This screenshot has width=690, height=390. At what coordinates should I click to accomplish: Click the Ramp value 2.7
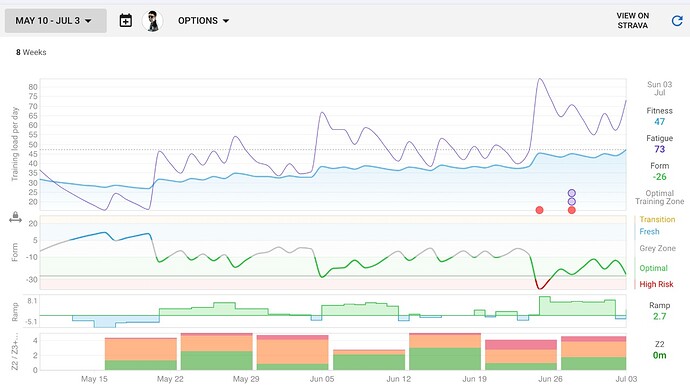coord(659,316)
